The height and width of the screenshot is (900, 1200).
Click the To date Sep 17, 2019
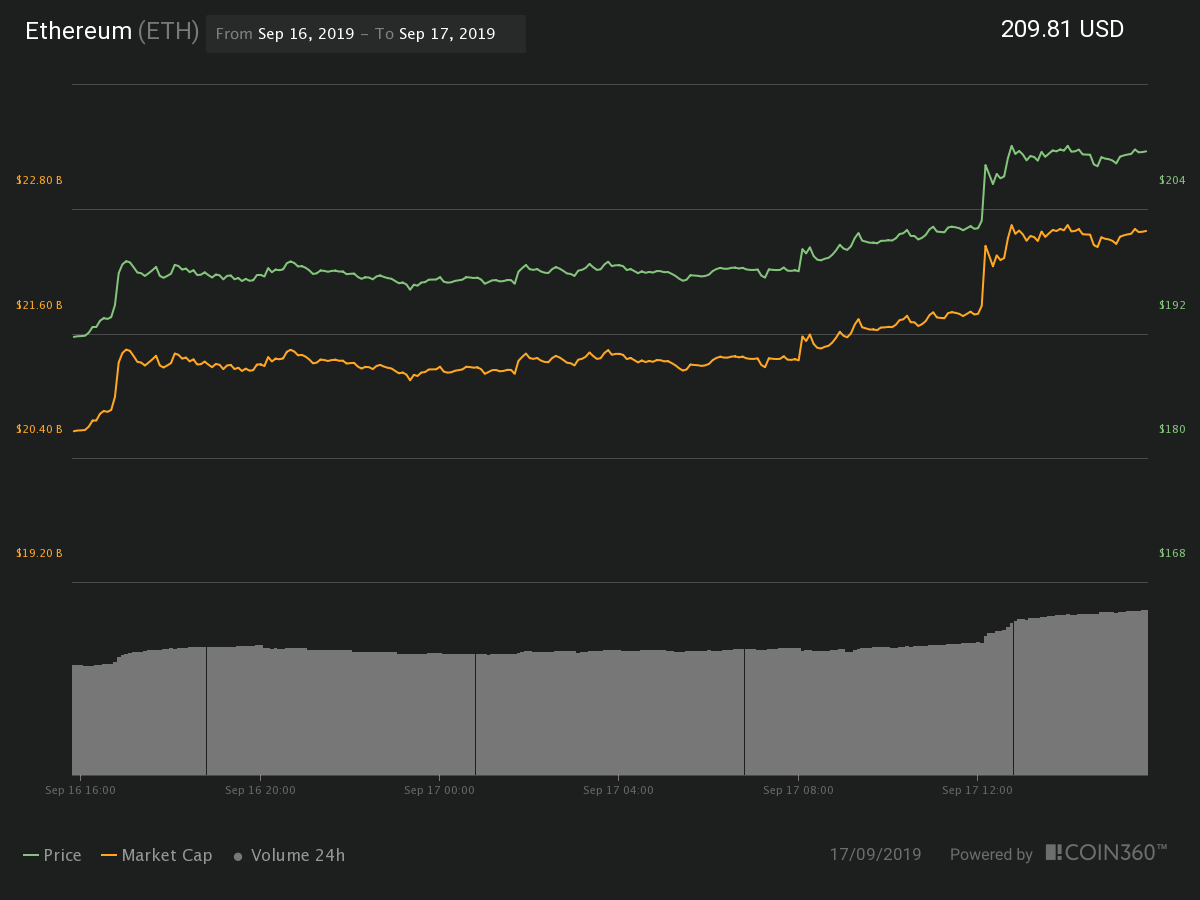tap(447, 34)
